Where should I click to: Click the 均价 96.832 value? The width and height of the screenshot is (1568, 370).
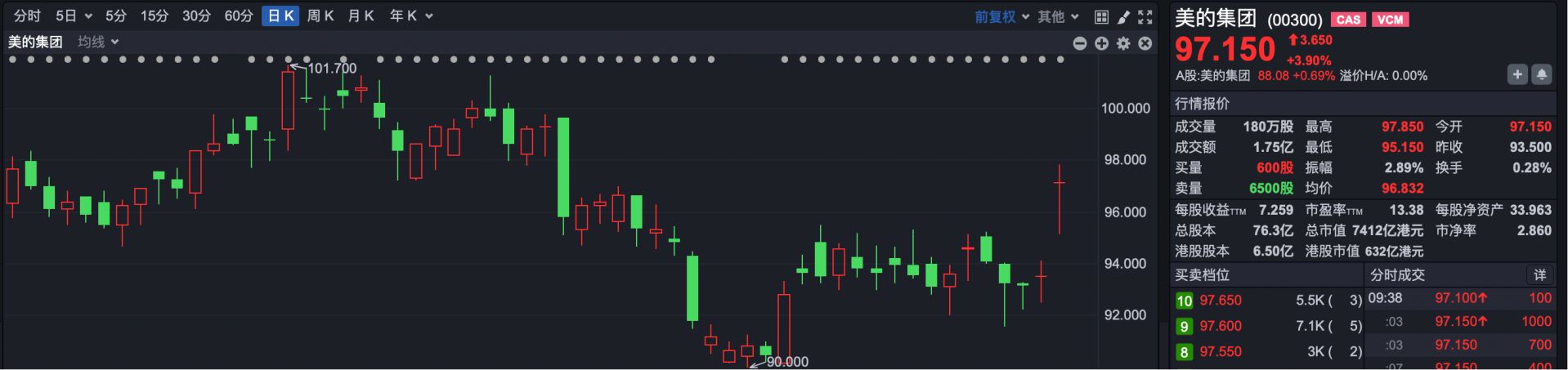coord(1402,188)
